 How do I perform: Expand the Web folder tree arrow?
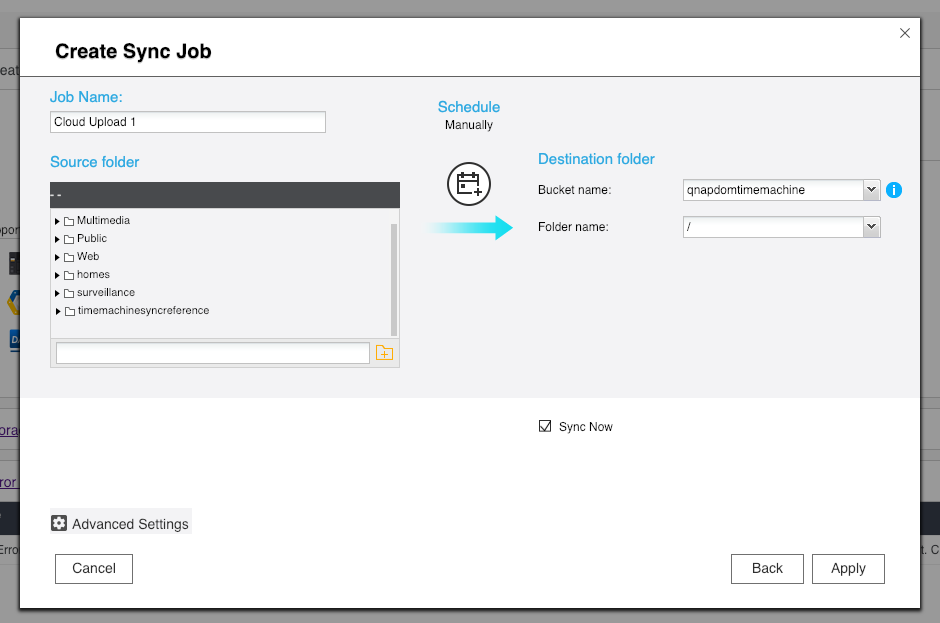[58, 258]
